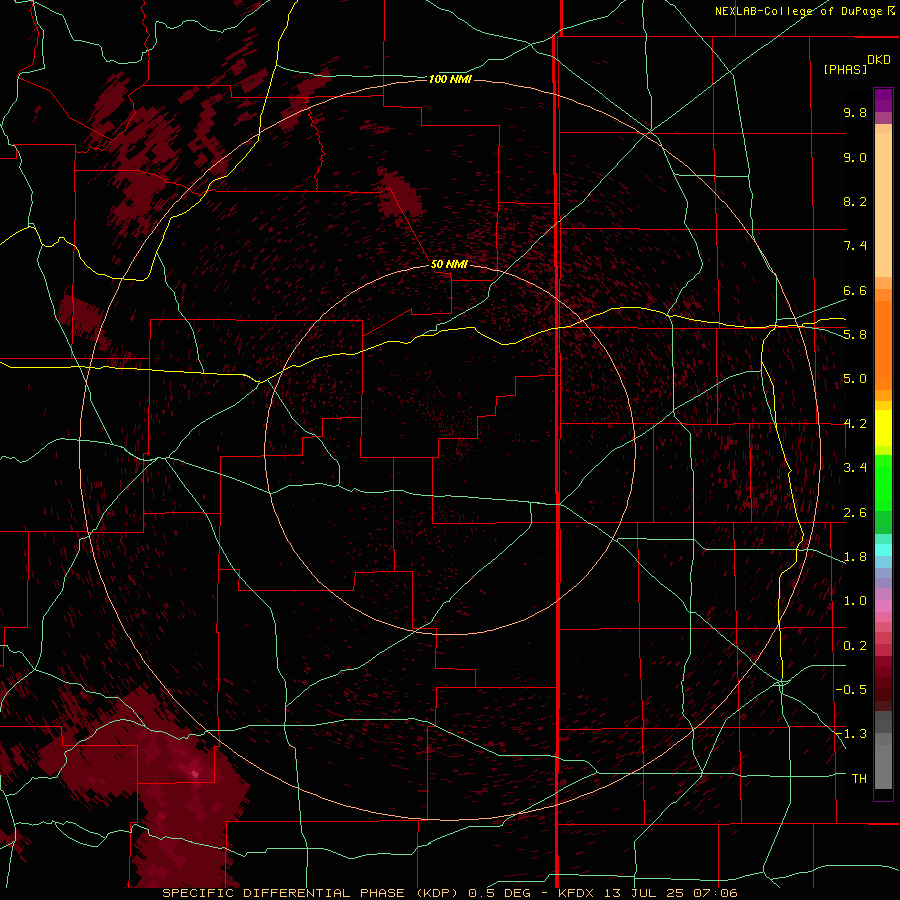The image size is (900, 900).
Task: Select the 9.8 legend value
Action: (855, 112)
